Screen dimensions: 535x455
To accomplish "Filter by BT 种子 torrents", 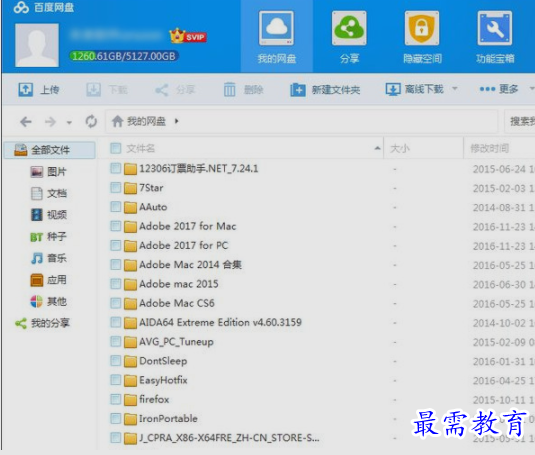I will (48, 237).
